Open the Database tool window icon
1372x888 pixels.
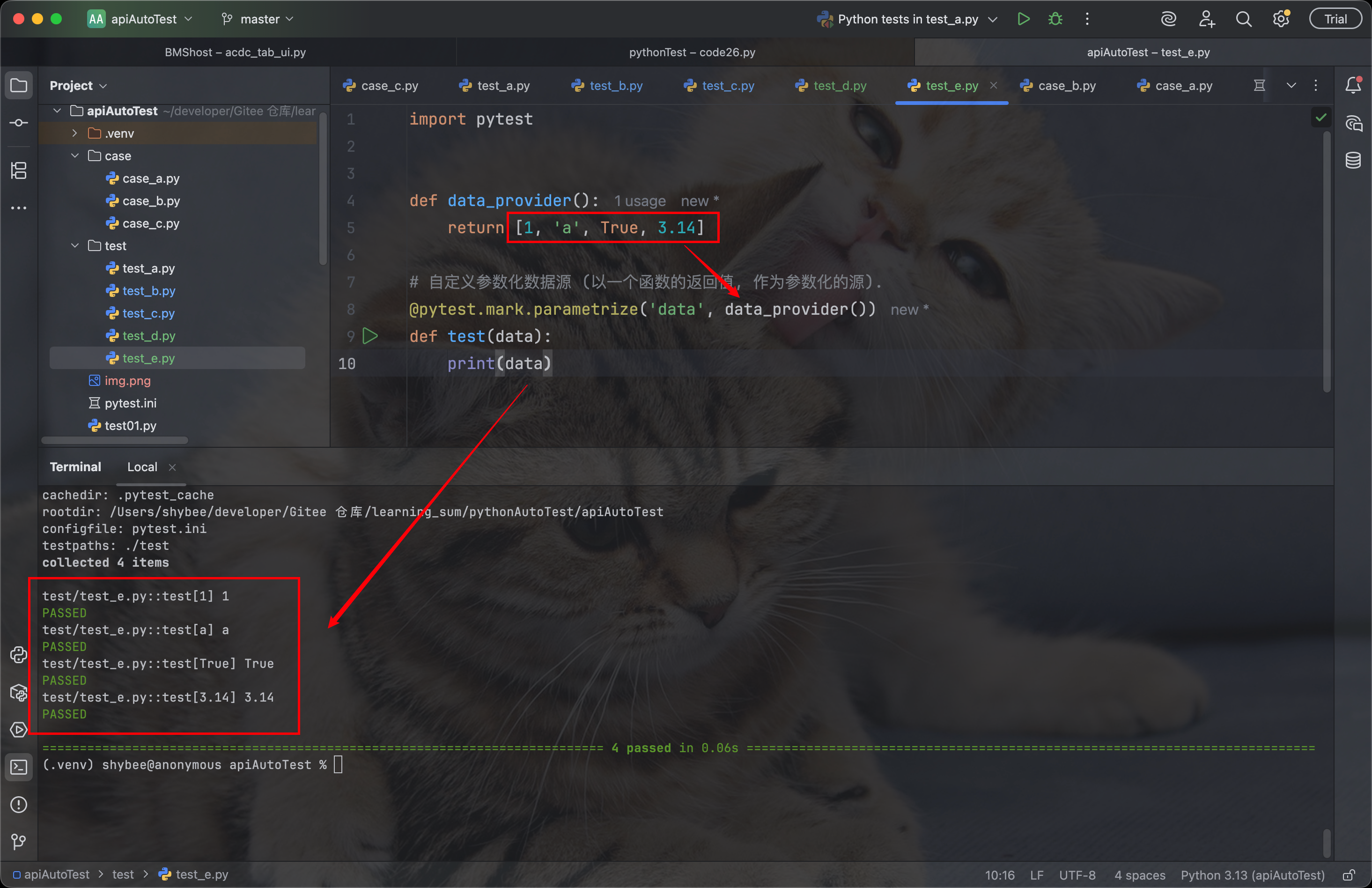tap(1353, 160)
